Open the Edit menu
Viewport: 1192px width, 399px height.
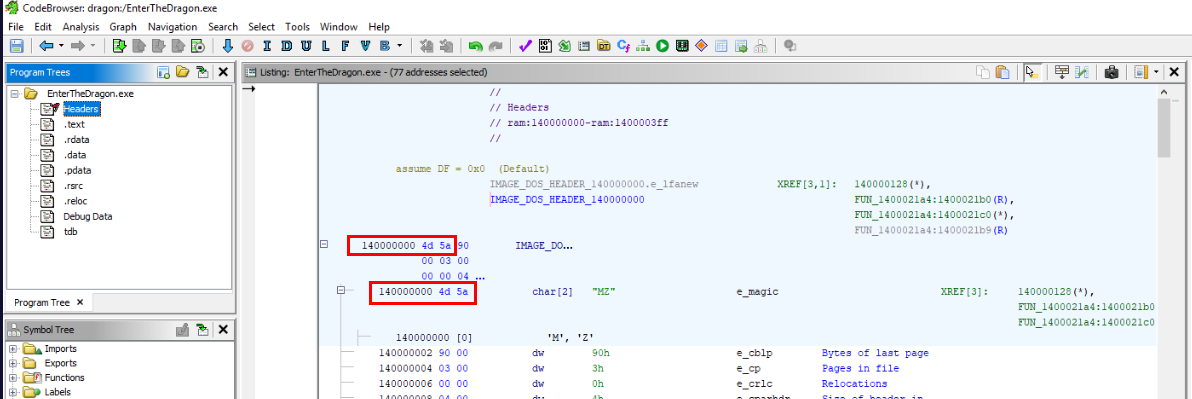43,27
